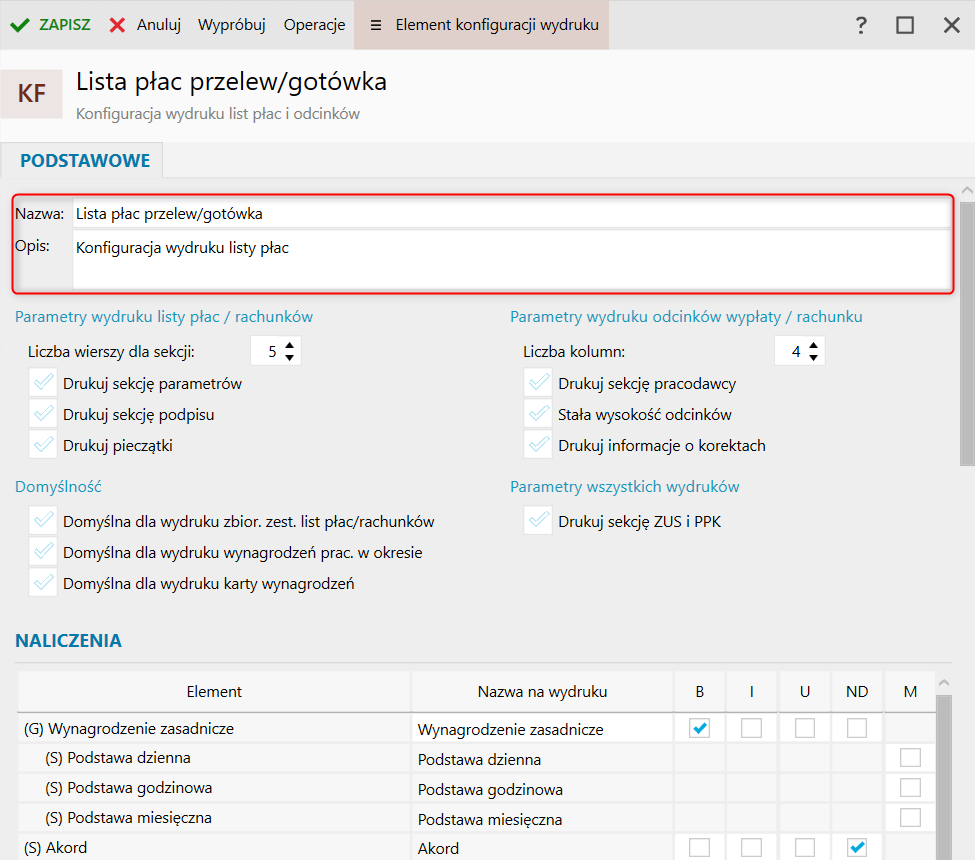
Task: Check U column for Akord
Action: (x=805, y=848)
